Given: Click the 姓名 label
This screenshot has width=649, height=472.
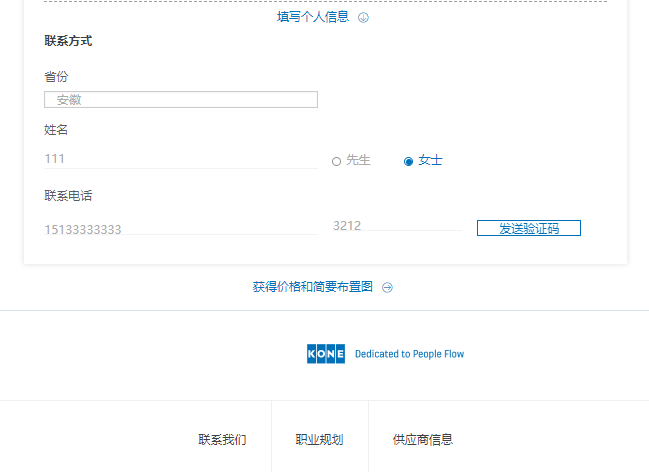Looking at the screenshot, I should click(x=56, y=130).
